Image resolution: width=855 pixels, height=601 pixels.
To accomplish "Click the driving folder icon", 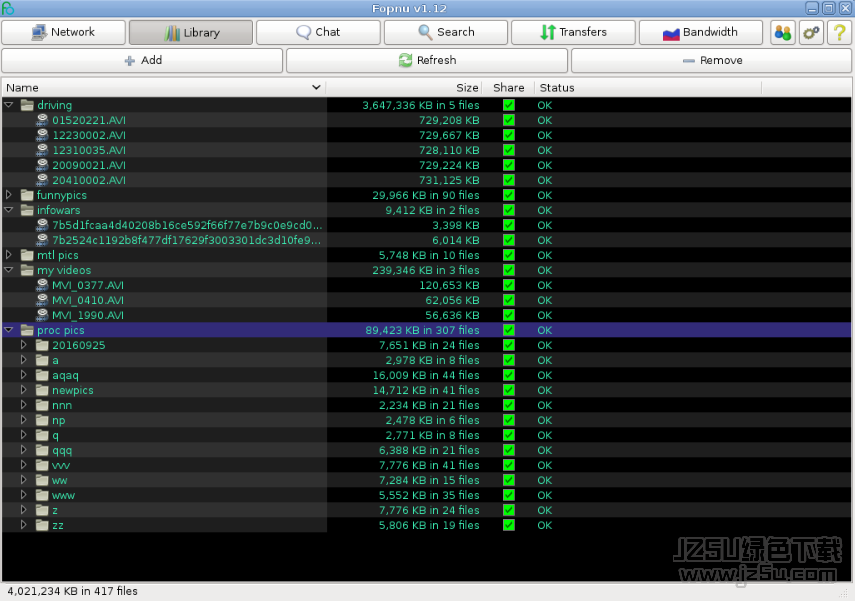I will [x=27, y=105].
